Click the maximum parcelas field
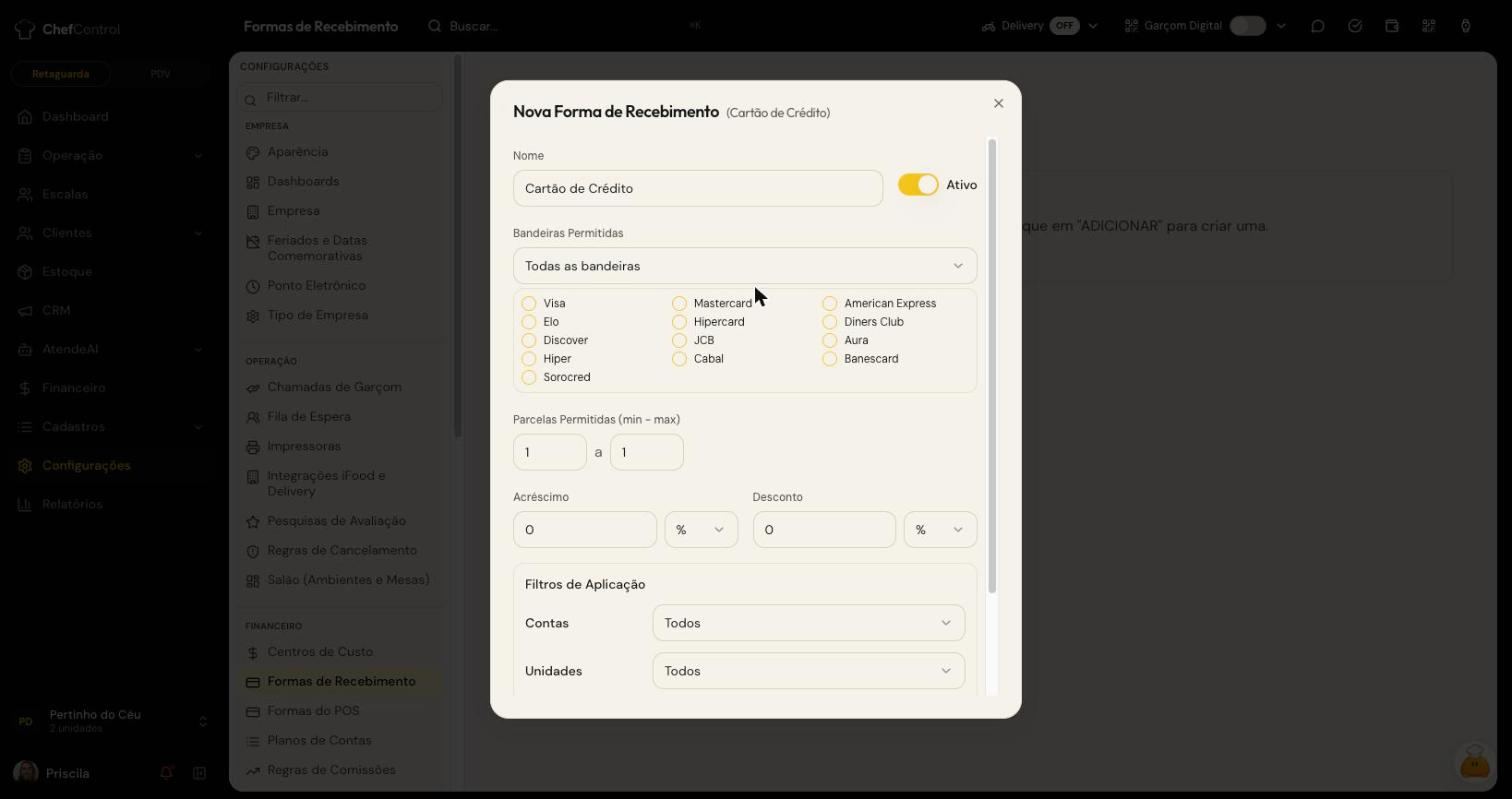Viewport: 1512px width, 799px height. [x=647, y=452]
